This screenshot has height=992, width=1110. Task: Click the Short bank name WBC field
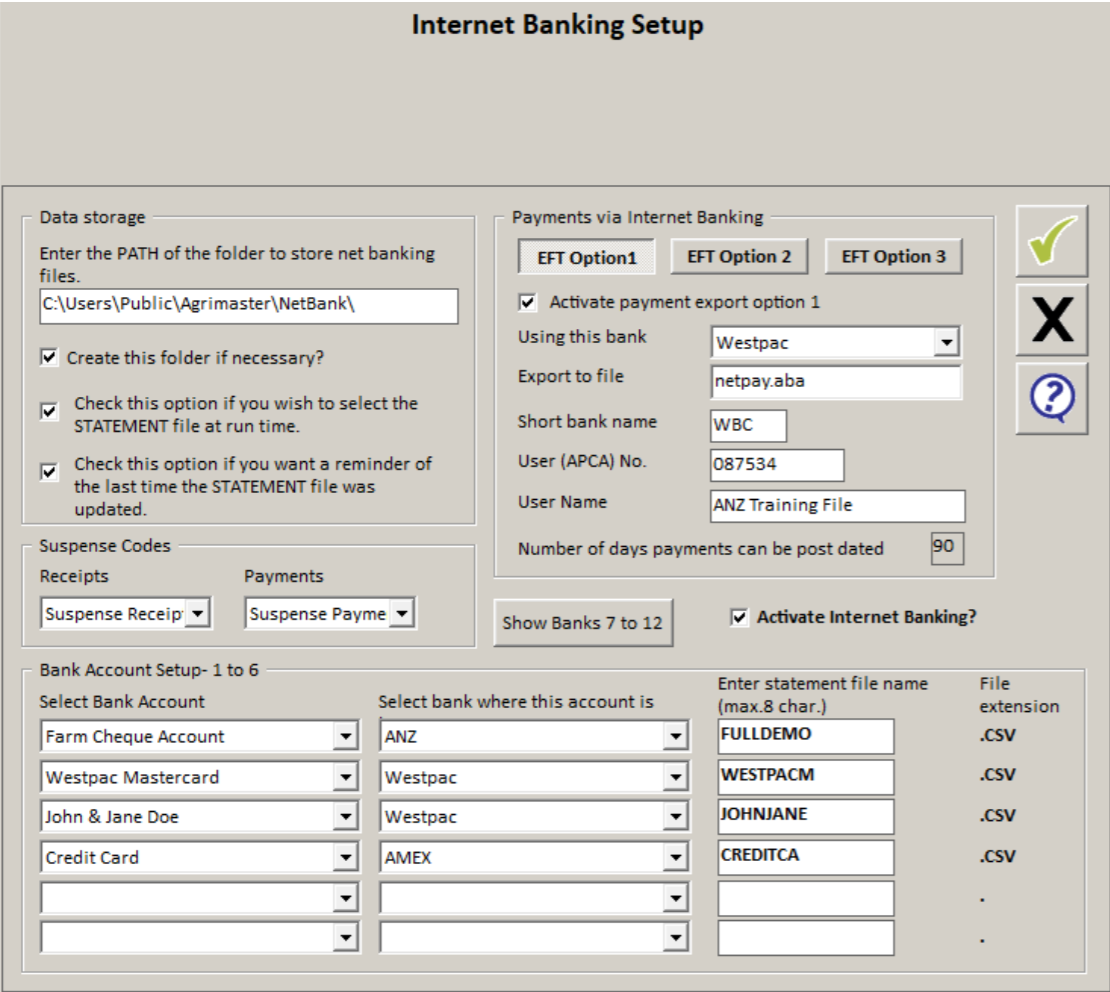click(x=748, y=426)
